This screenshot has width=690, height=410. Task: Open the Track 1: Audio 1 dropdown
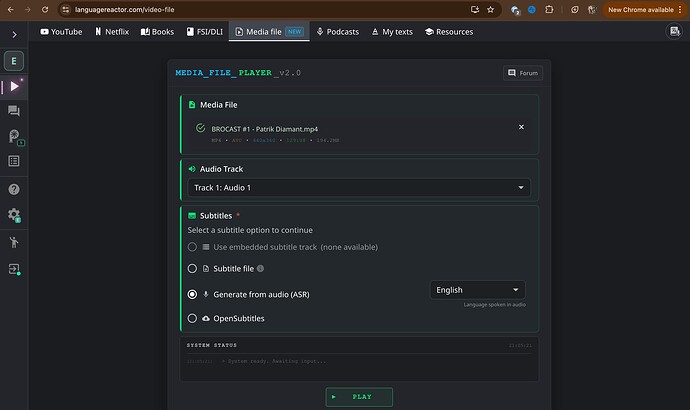[359, 187]
